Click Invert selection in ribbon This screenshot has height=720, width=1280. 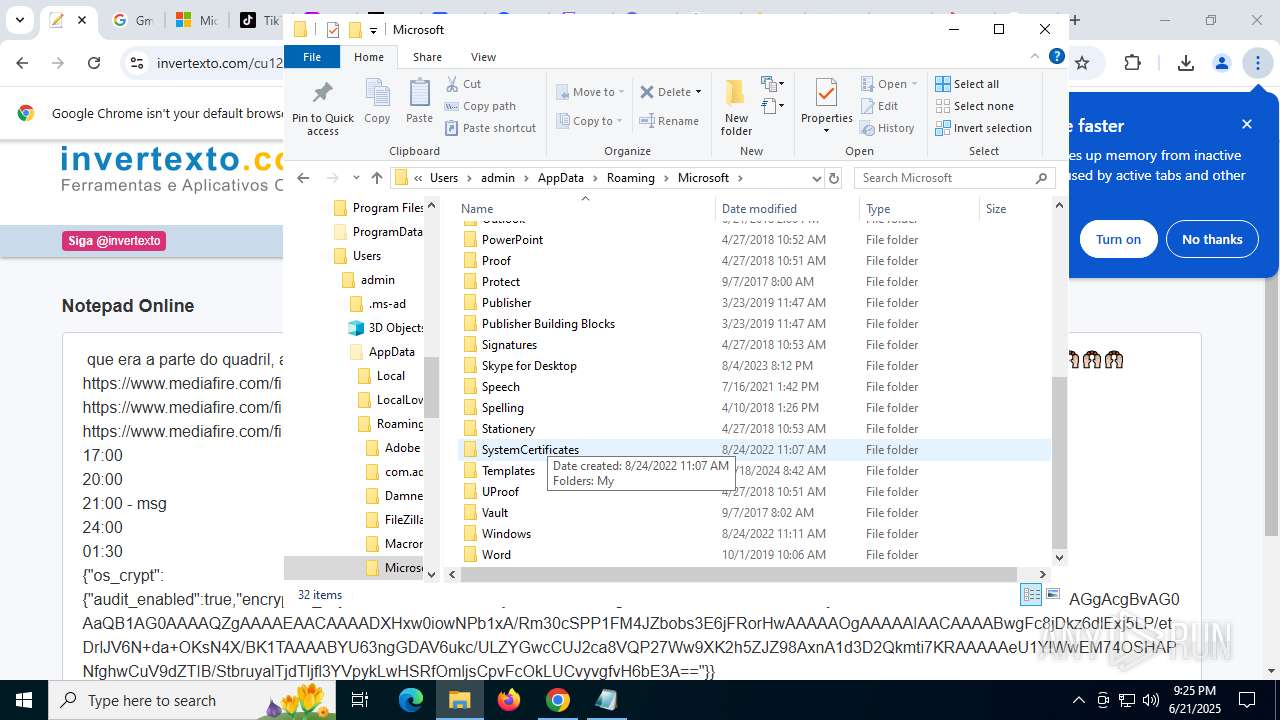983,128
